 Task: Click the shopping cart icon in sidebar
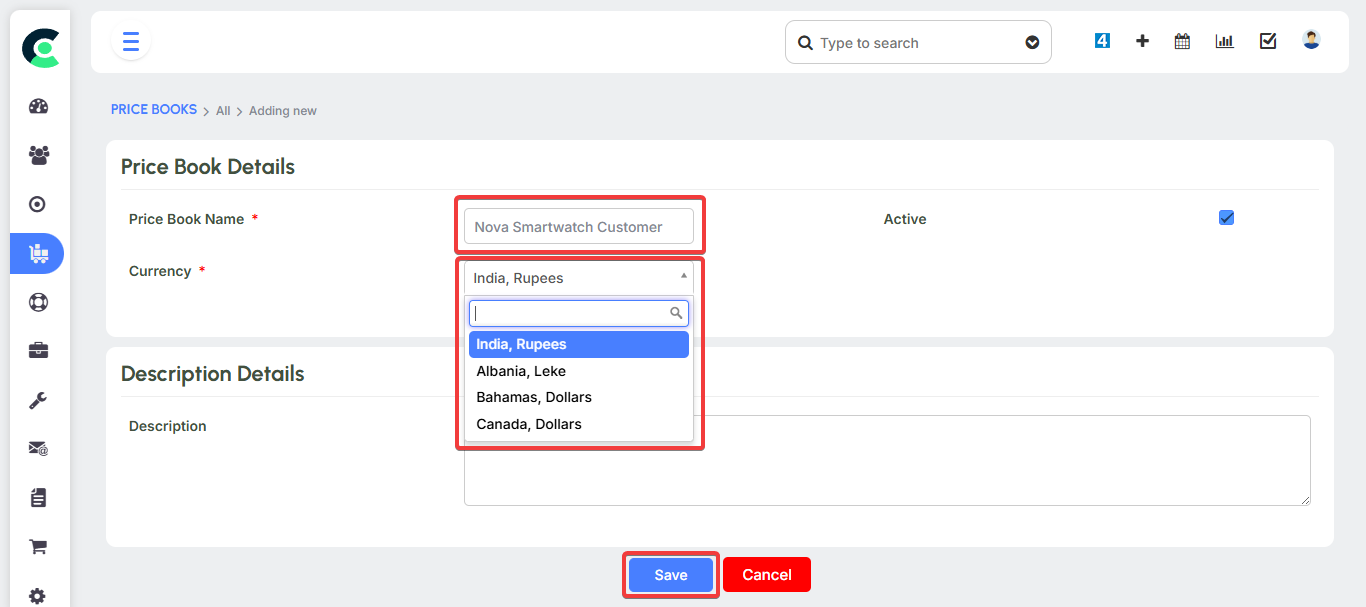pyautogui.click(x=38, y=547)
